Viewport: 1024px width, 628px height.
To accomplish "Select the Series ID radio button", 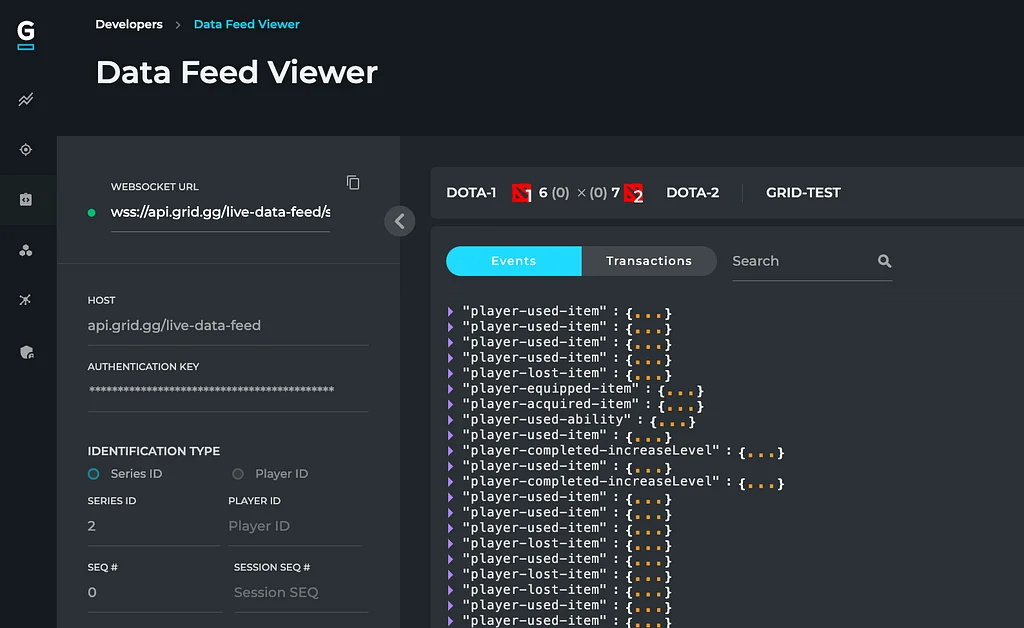I will [x=94, y=474].
